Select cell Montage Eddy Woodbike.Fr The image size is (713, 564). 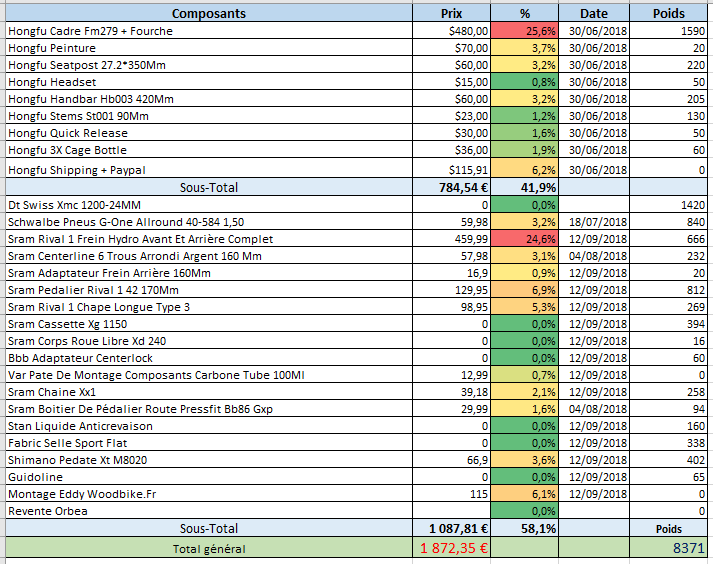pyautogui.click(x=209, y=494)
